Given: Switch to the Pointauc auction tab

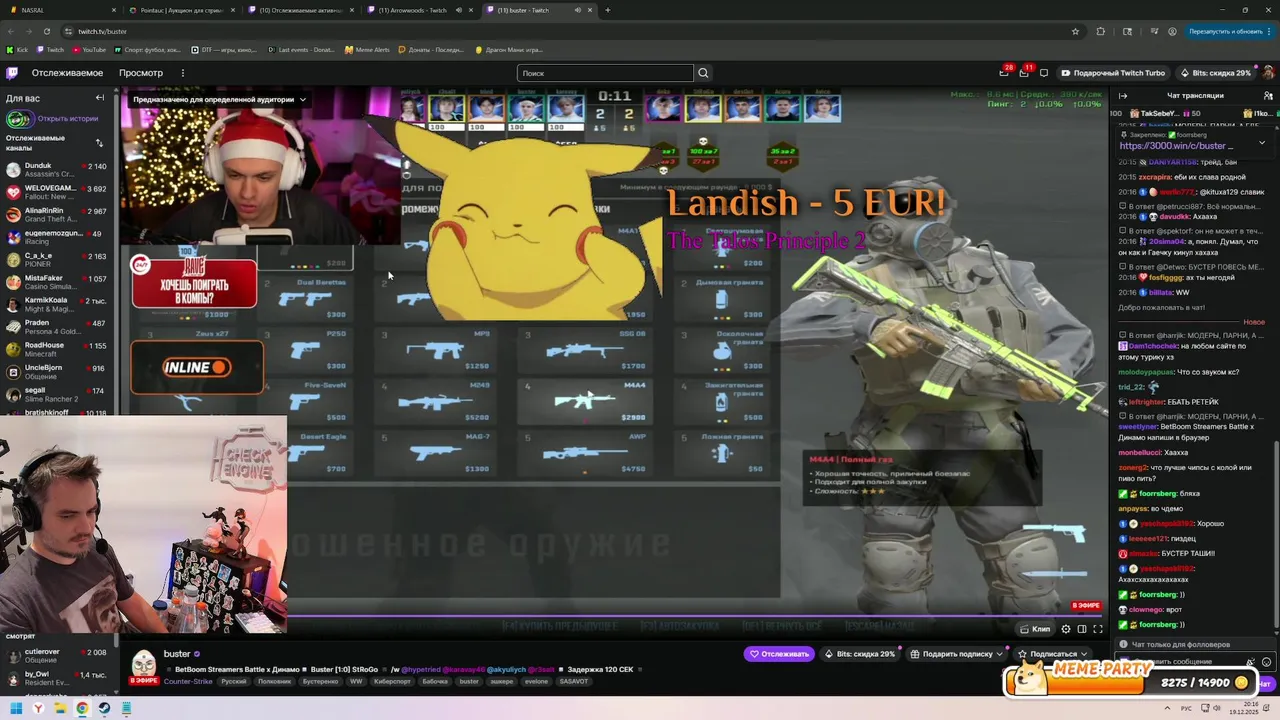Looking at the screenshot, I should pyautogui.click(x=180, y=10).
